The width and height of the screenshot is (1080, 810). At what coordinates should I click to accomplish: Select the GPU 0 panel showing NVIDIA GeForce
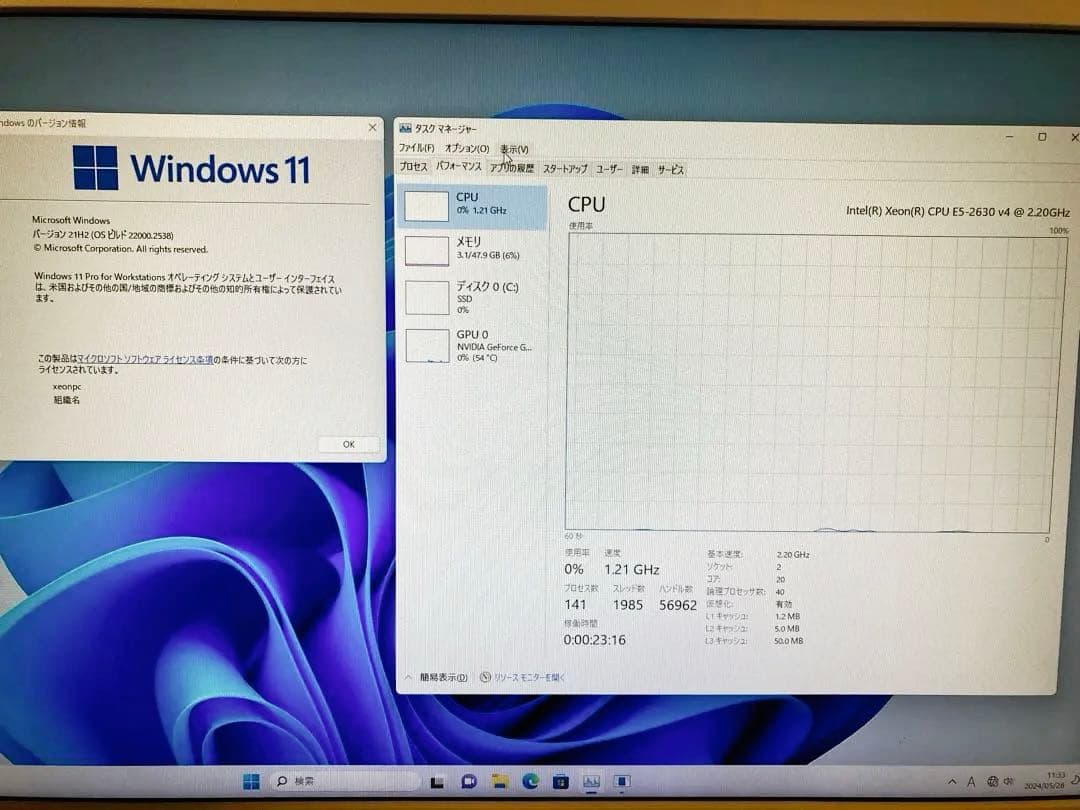click(x=470, y=345)
